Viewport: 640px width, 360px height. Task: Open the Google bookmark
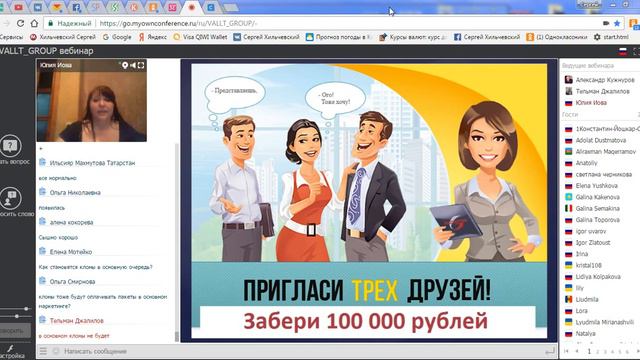tap(117, 37)
